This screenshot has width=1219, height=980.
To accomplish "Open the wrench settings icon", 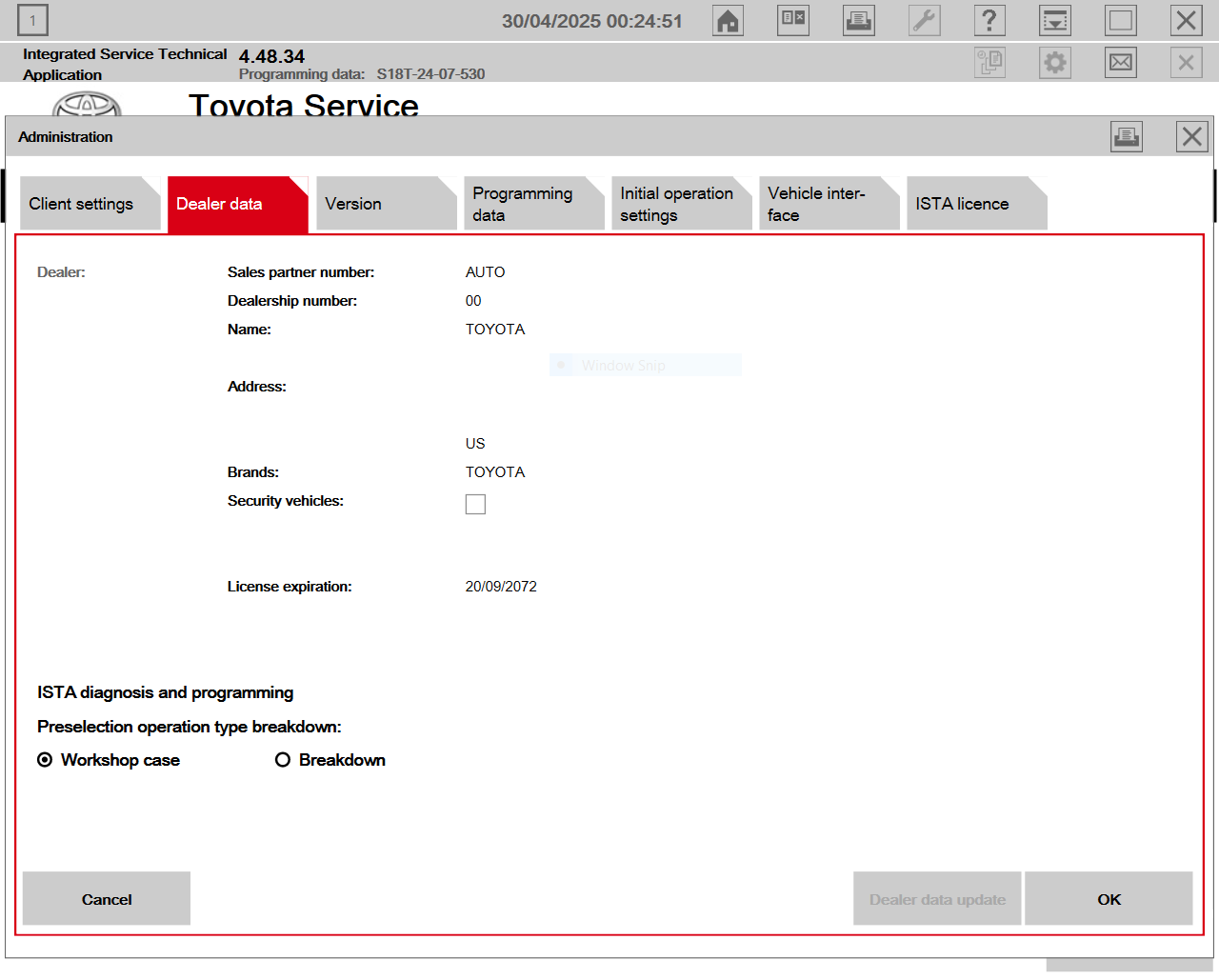I will [x=925, y=21].
